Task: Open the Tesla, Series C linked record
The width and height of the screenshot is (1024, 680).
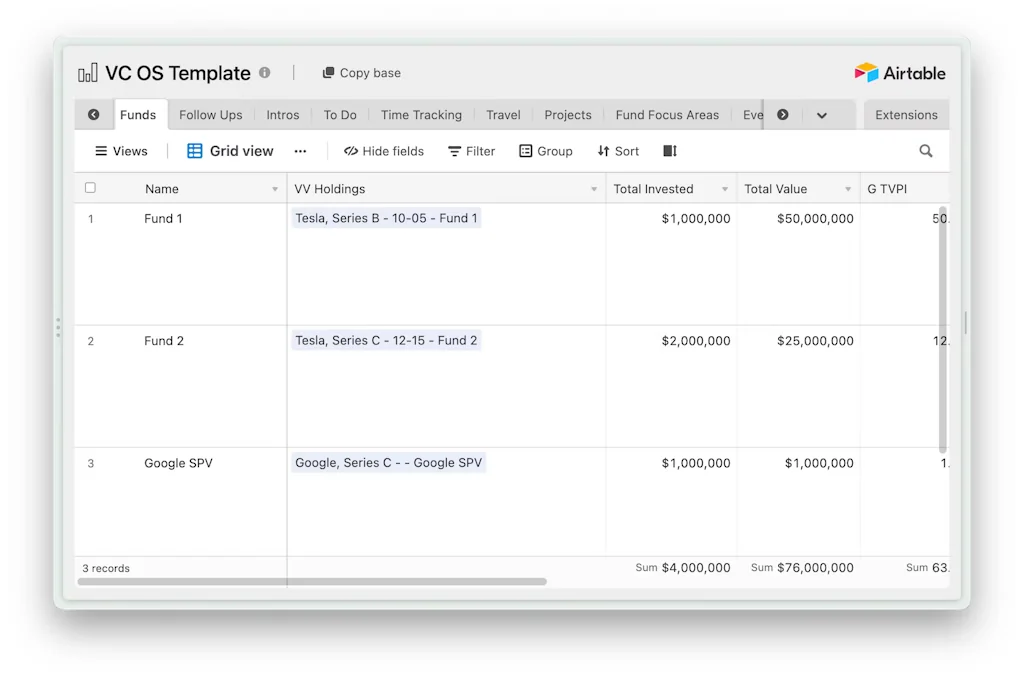Action: (x=386, y=340)
